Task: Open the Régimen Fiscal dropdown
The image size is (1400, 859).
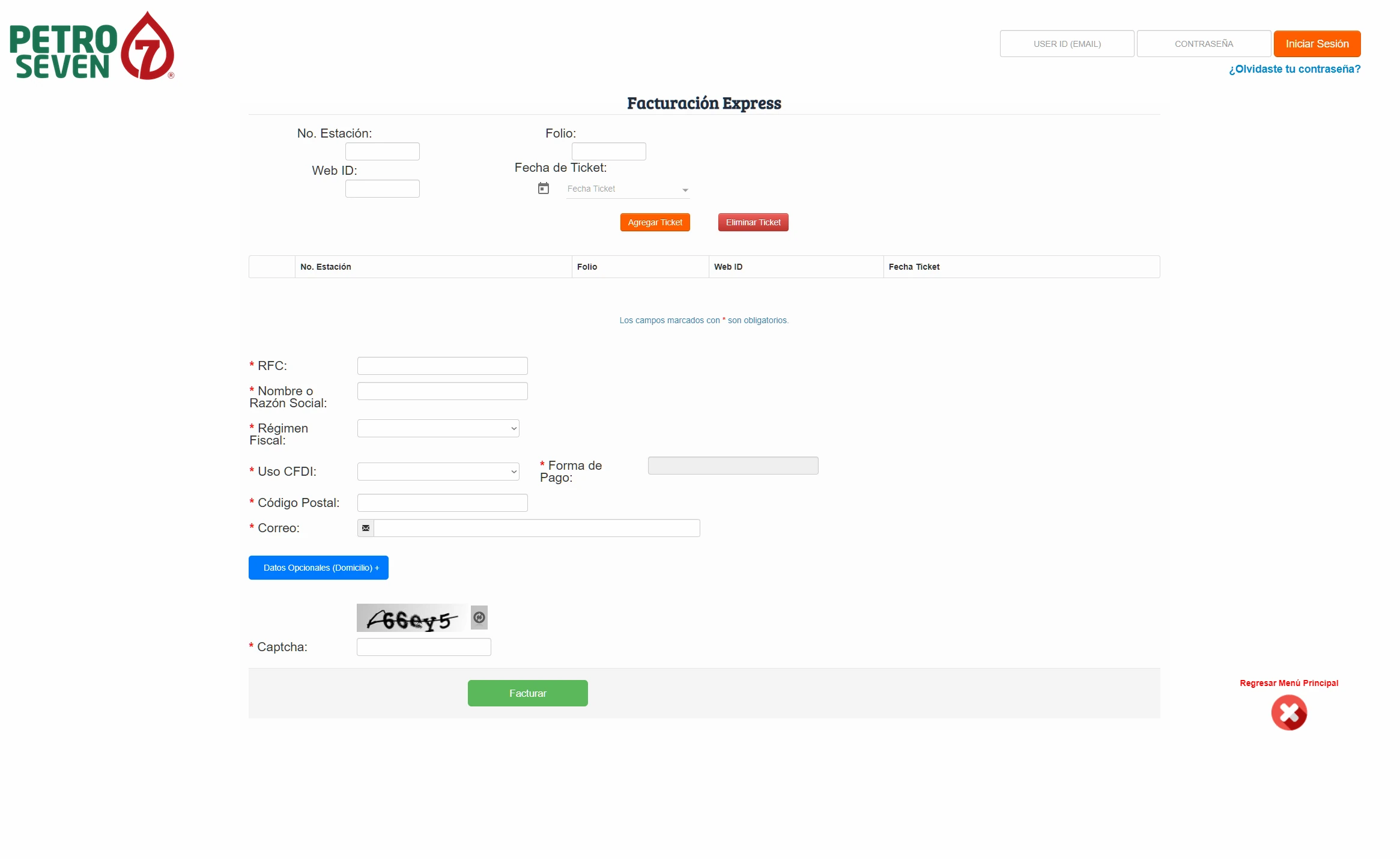Action: pyautogui.click(x=438, y=428)
